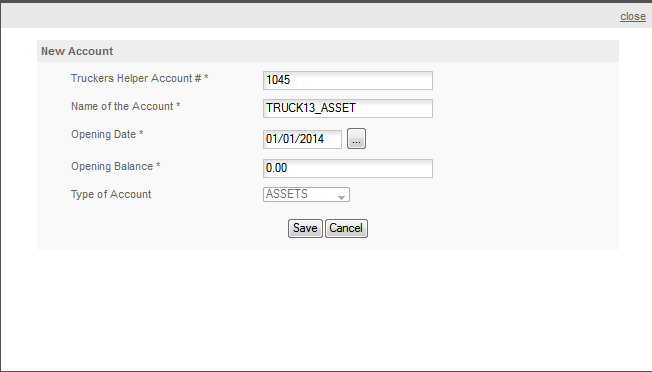
Task: Edit the Name of the Account field
Action: 348,108
